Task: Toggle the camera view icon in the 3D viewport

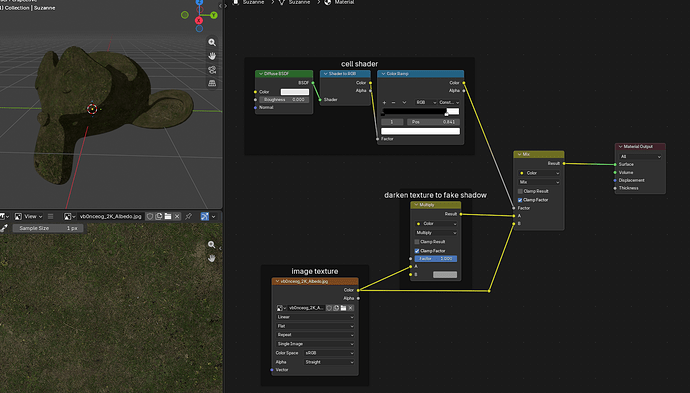Action: (x=212, y=70)
